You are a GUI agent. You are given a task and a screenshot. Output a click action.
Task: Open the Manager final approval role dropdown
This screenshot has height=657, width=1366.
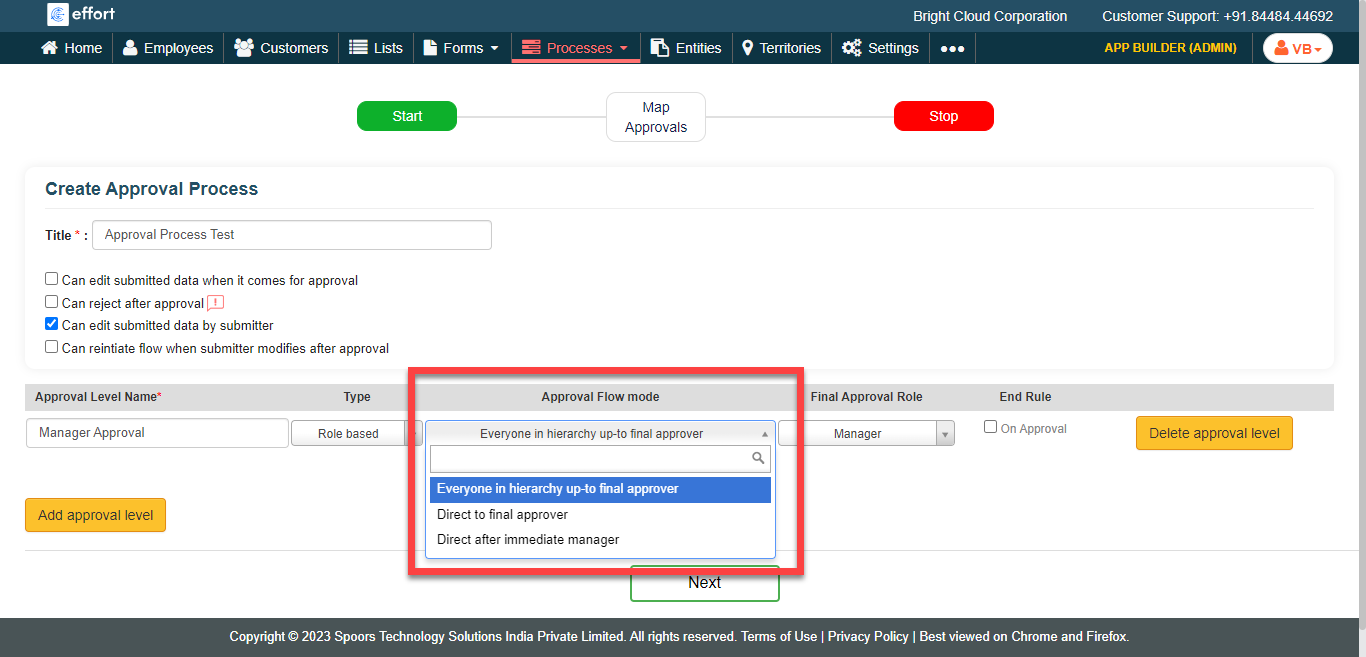pos(866,434)
